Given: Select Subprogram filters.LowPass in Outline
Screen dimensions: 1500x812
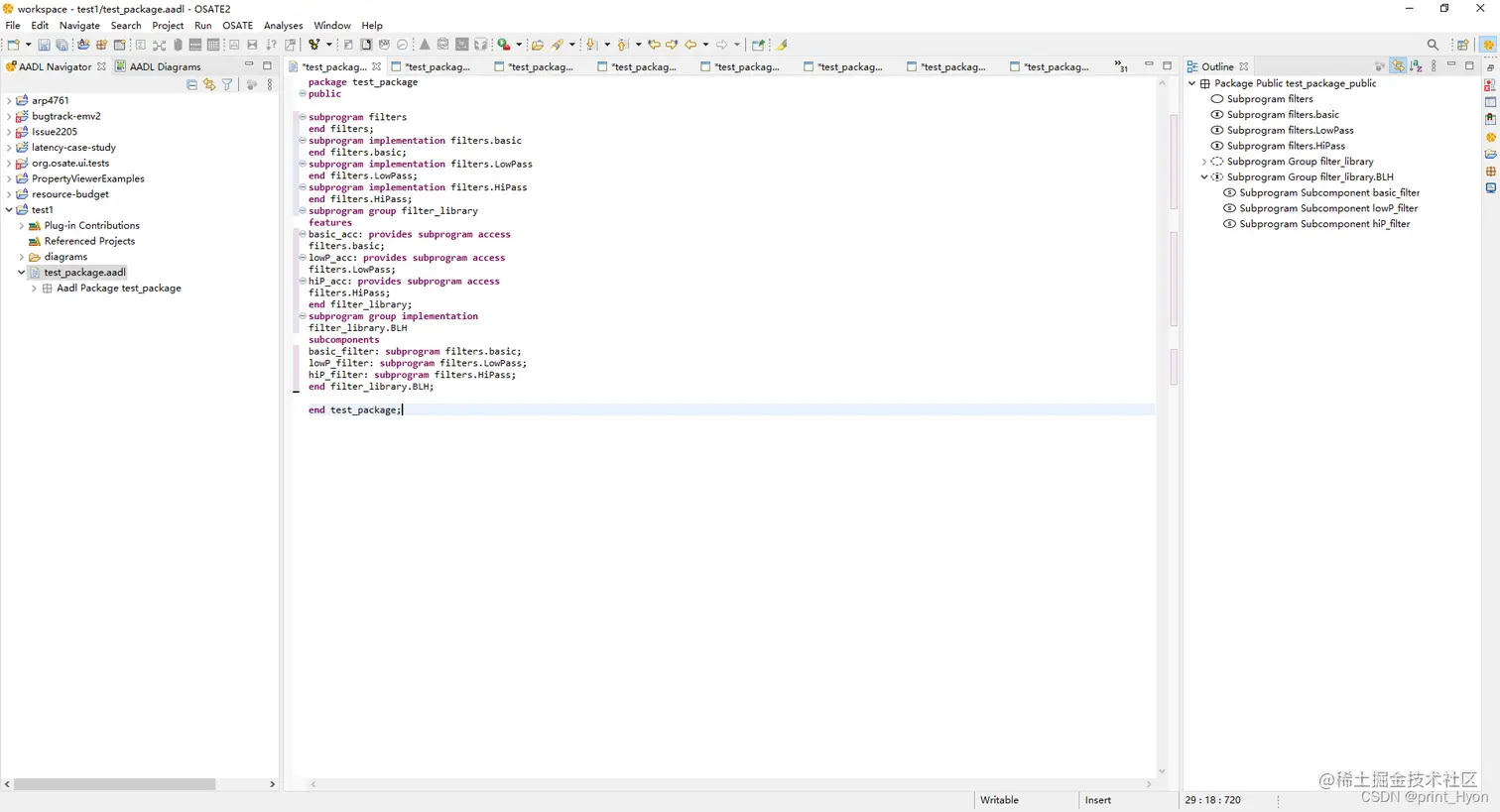Looking at the screenshot, I should tap(1290, 130).
